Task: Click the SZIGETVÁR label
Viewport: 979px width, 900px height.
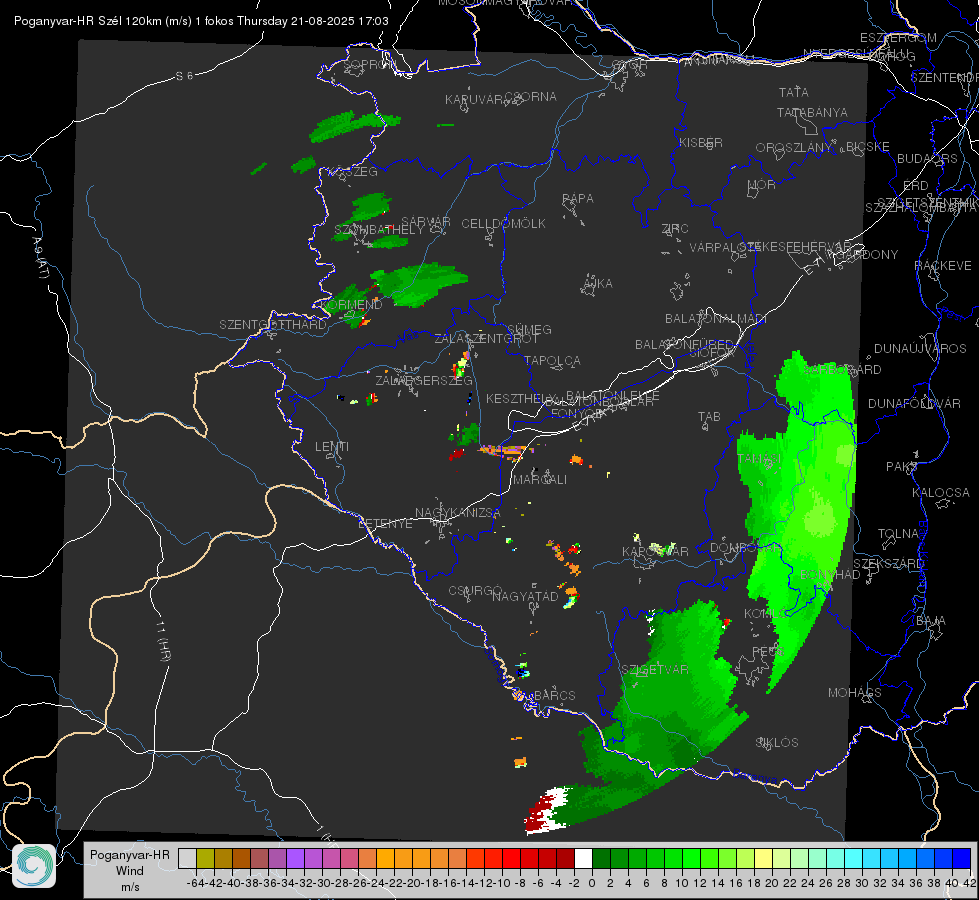Action: pos(654,670)
